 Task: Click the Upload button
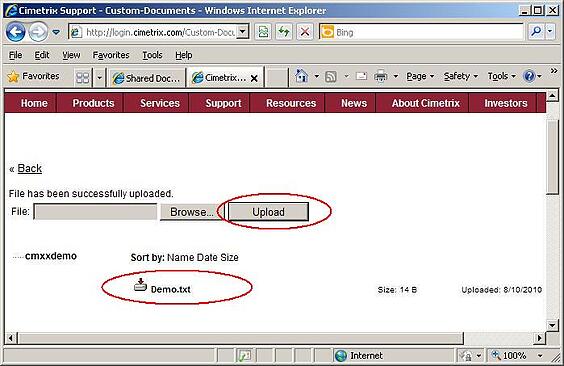(x=268, y=212)
